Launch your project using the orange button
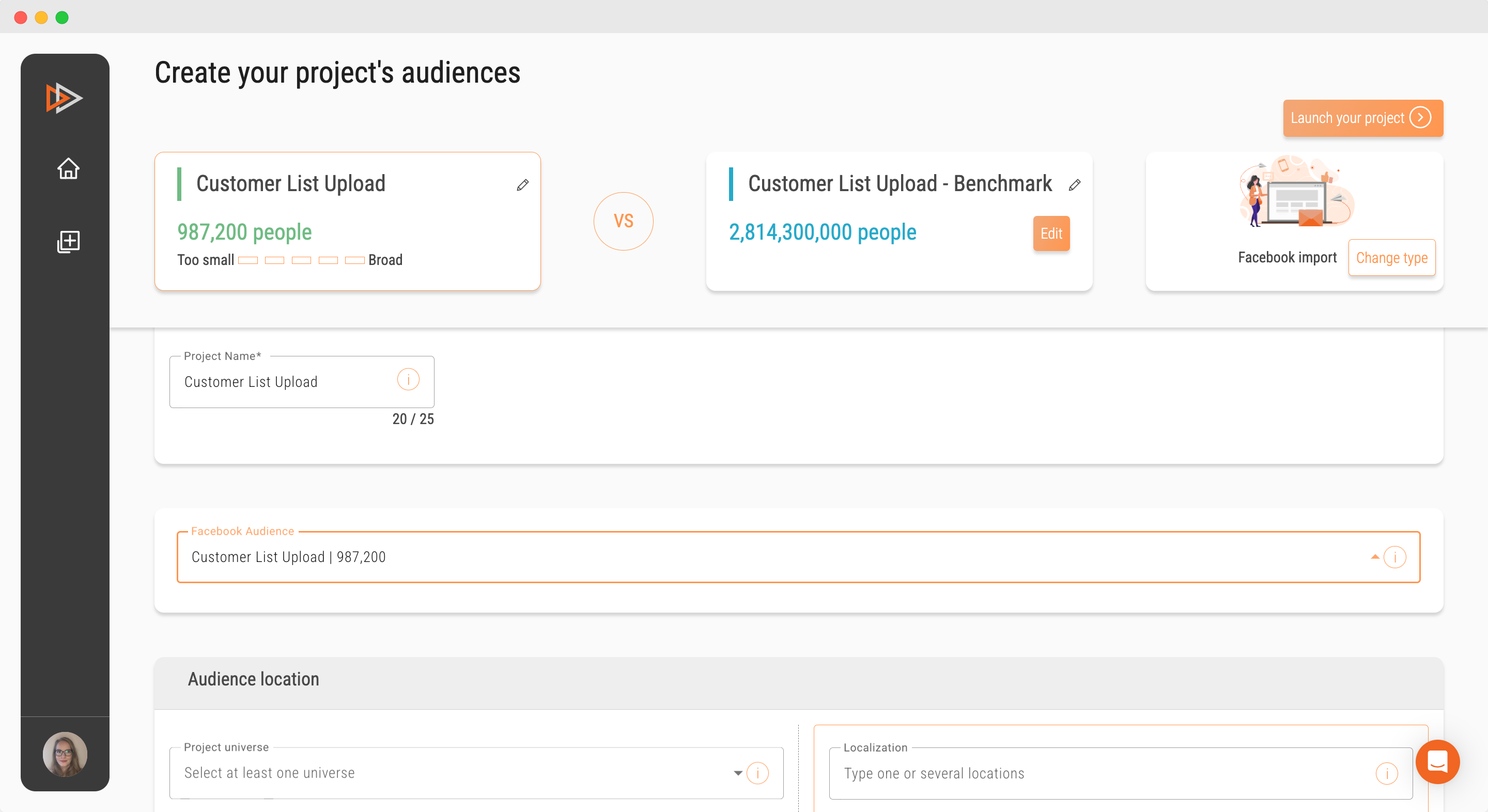The height and width of the screenshot is (812, 1488). point(1363,117)
